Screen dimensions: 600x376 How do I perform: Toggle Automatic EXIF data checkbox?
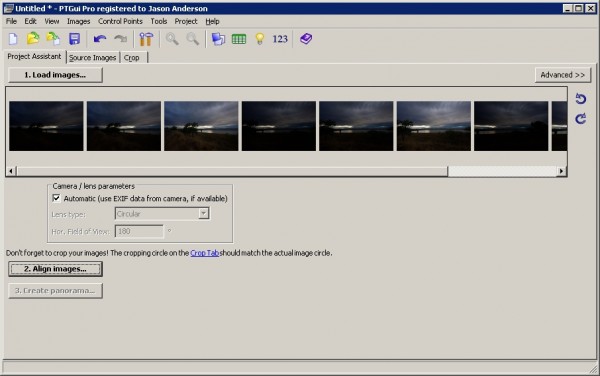coord(56,198)
